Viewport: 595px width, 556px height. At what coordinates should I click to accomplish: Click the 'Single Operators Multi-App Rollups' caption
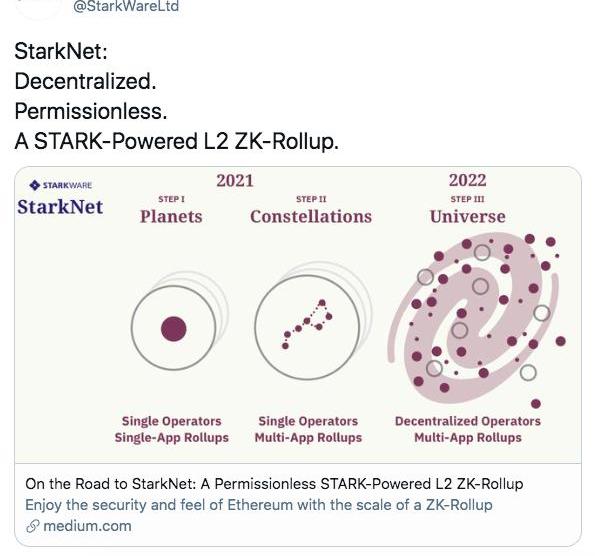point(308,429)
